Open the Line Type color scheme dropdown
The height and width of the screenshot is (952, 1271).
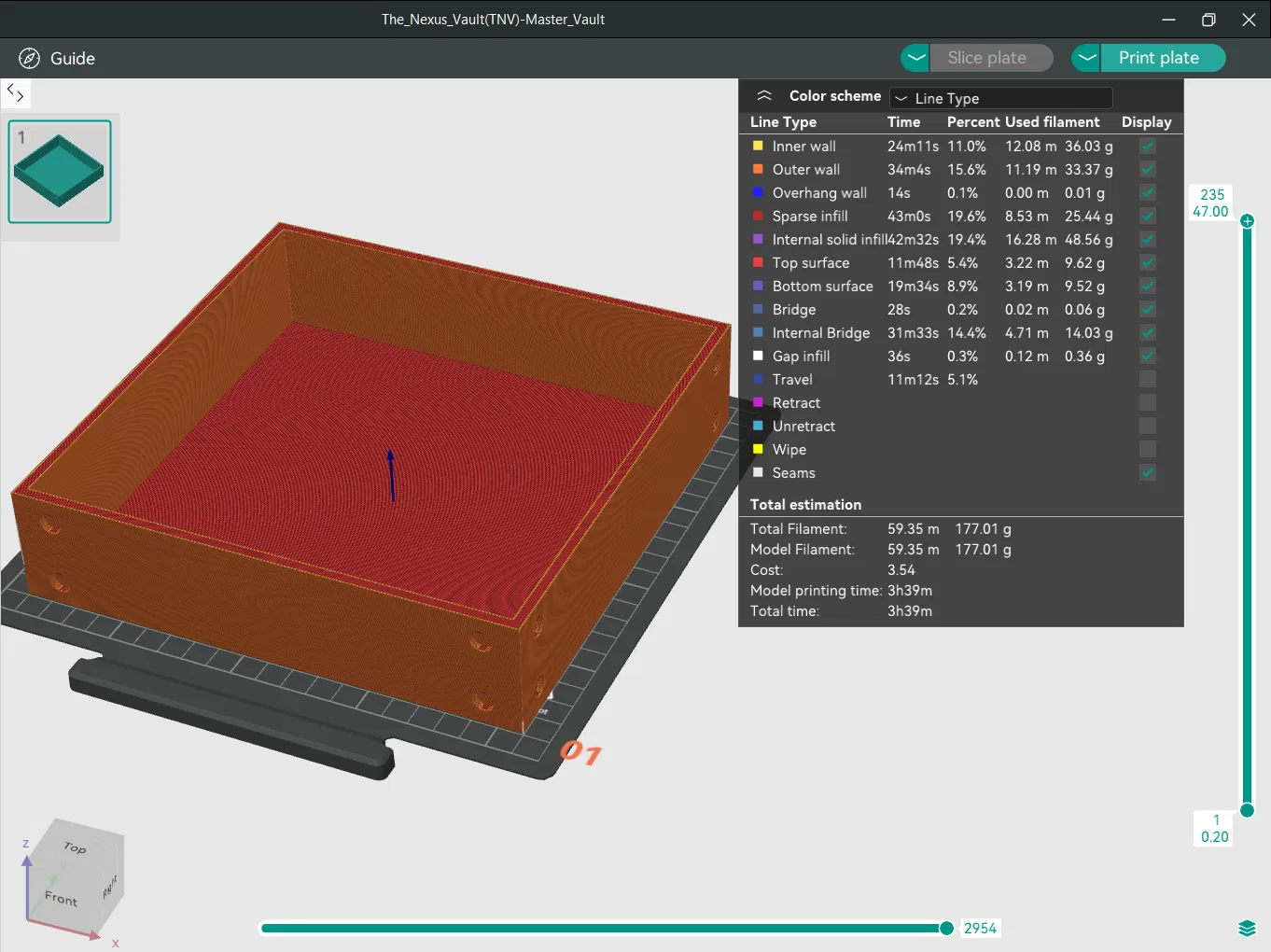[x=1000, y=98]
